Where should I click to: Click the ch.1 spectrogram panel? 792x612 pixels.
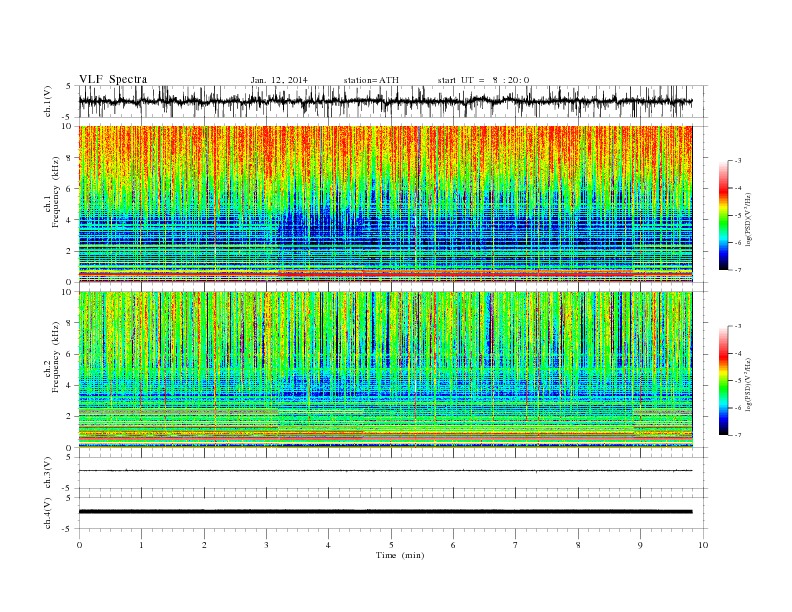point(385,204)
